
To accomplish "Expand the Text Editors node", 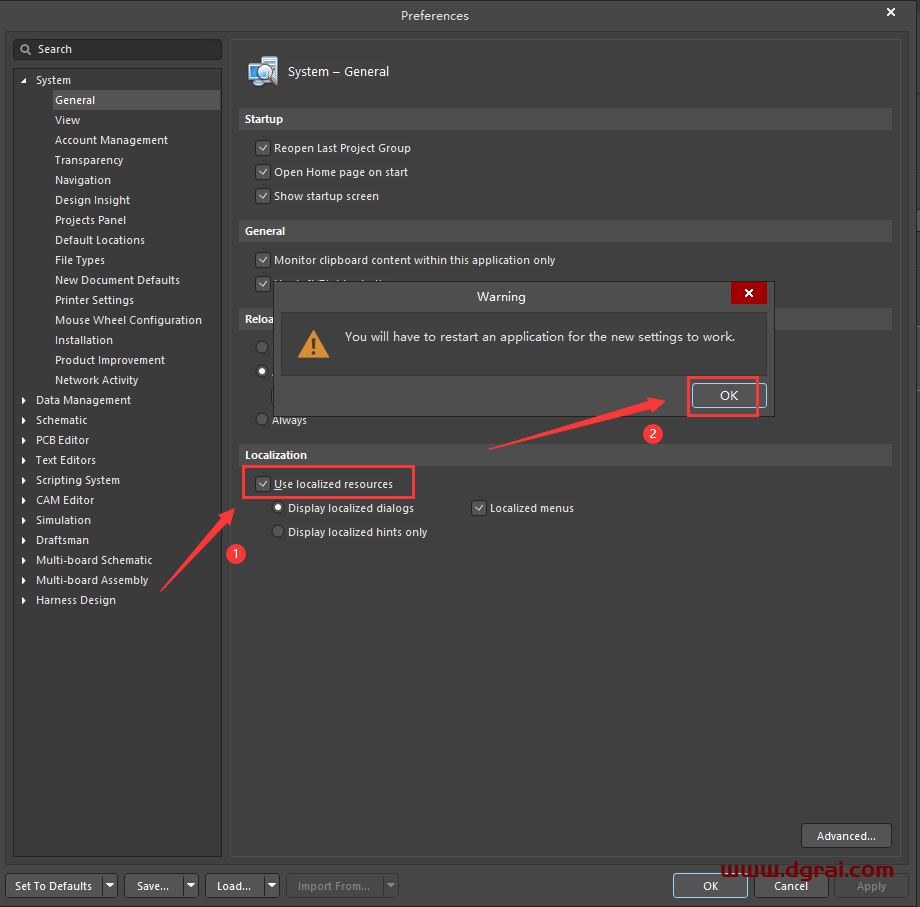I will pyautogui.click(x=23, y=460).
